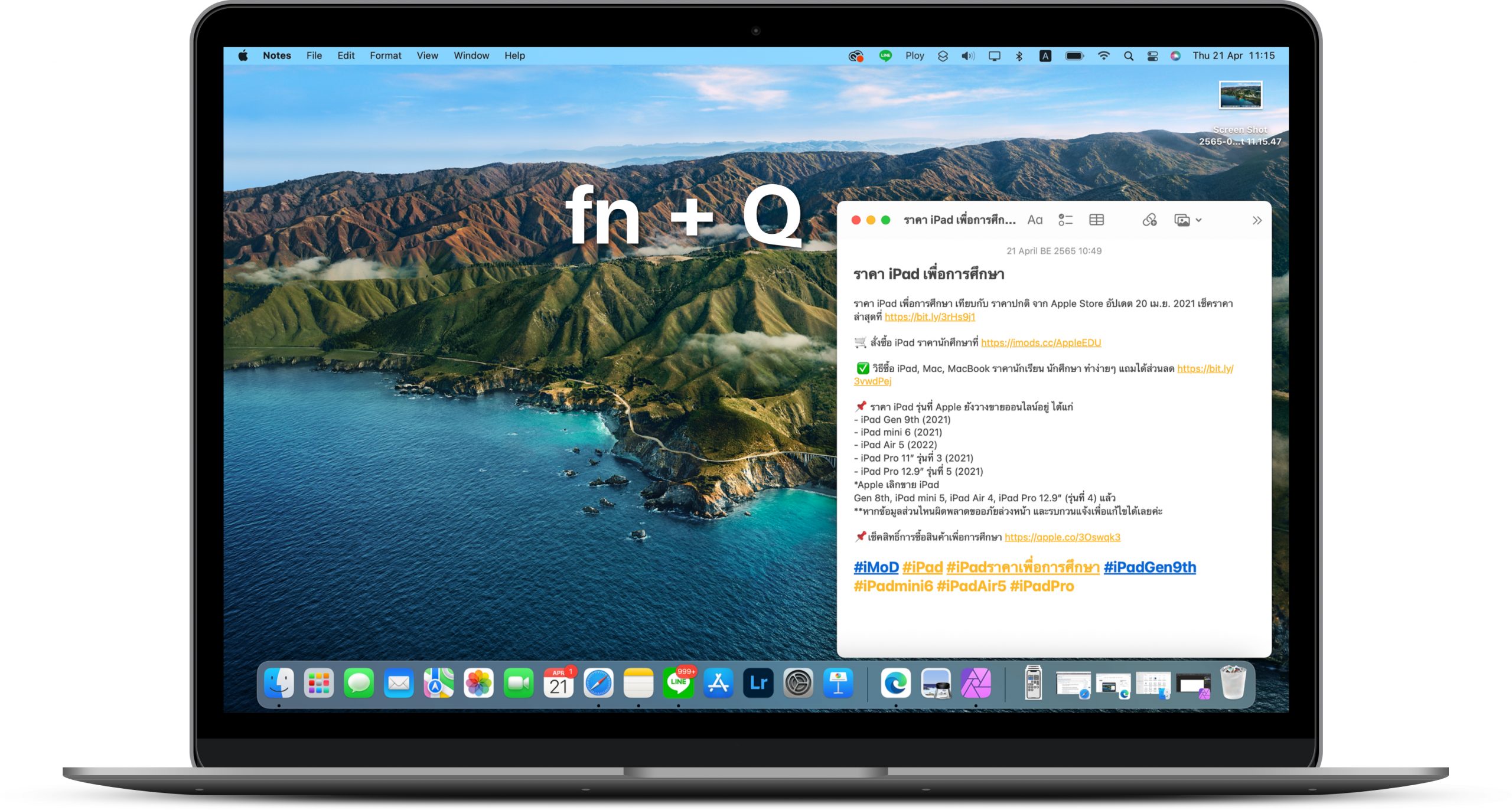Viewport: 1512px width, 810px height.
Task: Open the photo media insert button
Action: tap(1182, 220)
